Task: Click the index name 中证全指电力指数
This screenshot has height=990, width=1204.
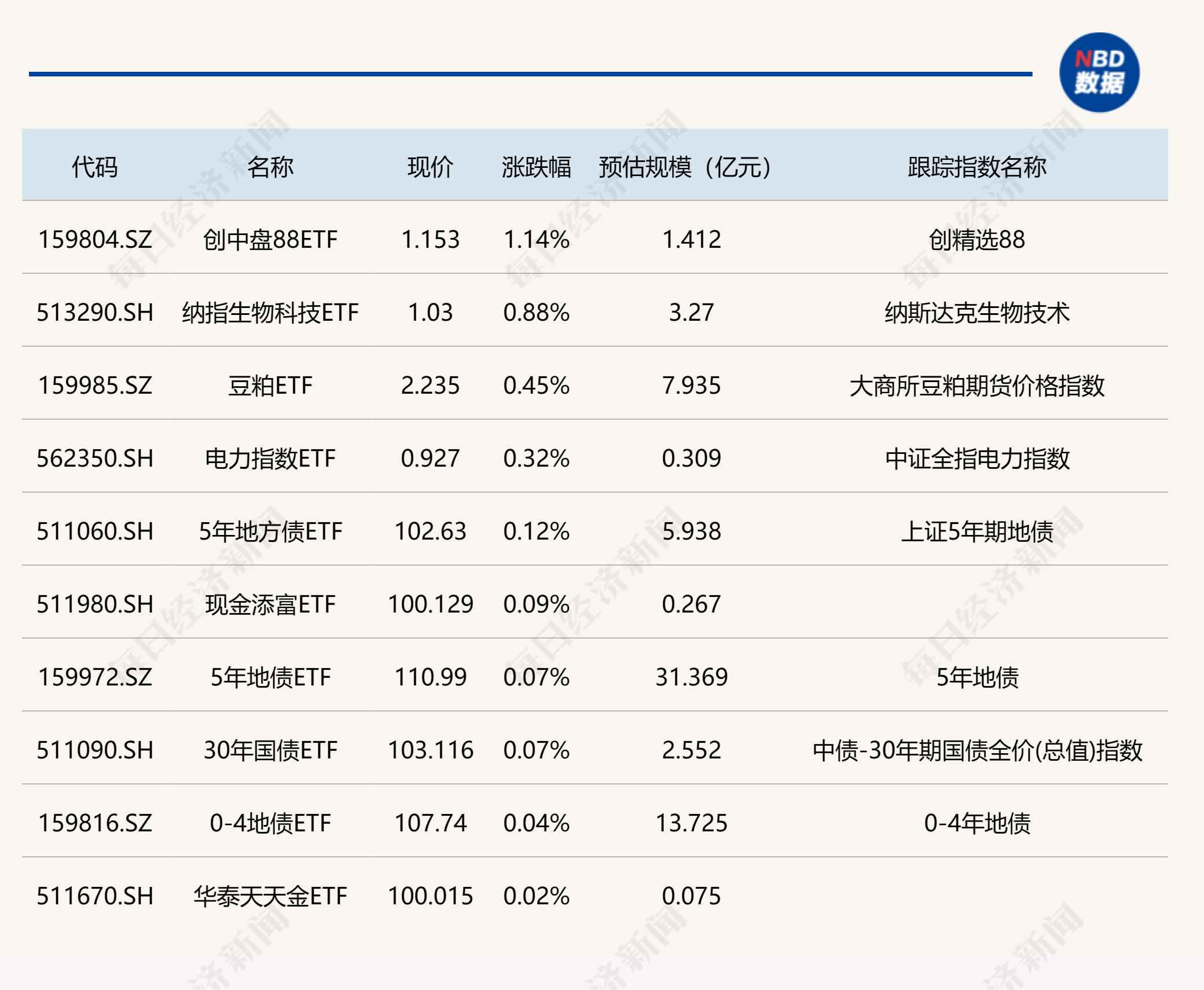Action: pyautogui.click(x=977, y=459)
